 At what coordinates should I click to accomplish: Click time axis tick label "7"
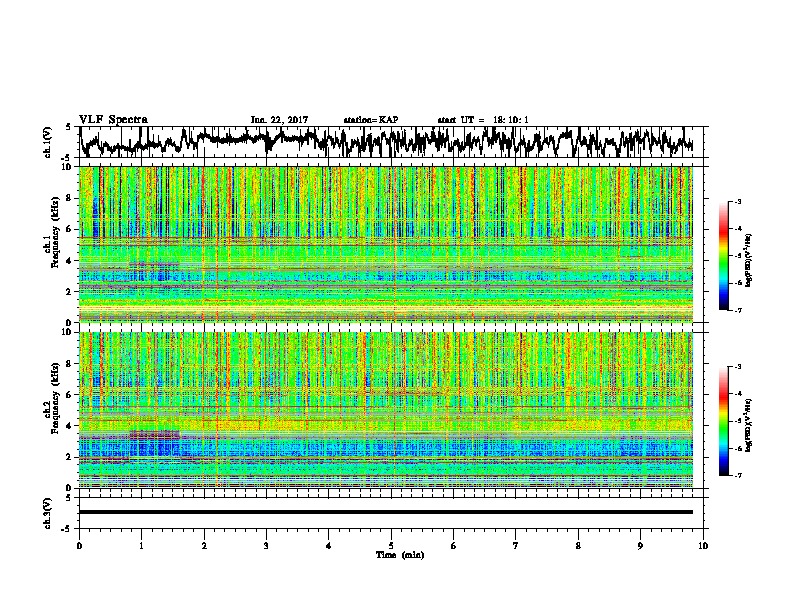516,546
